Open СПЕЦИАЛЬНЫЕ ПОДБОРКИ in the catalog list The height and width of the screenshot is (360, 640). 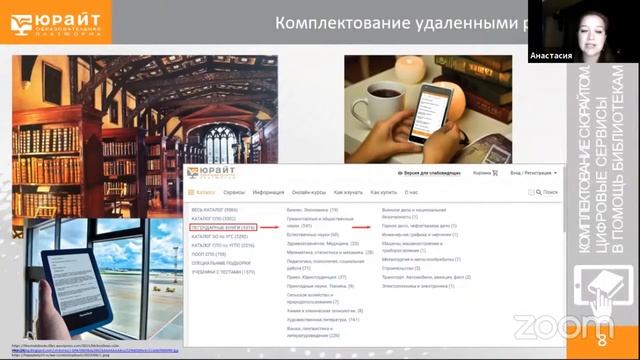[221, 263]
